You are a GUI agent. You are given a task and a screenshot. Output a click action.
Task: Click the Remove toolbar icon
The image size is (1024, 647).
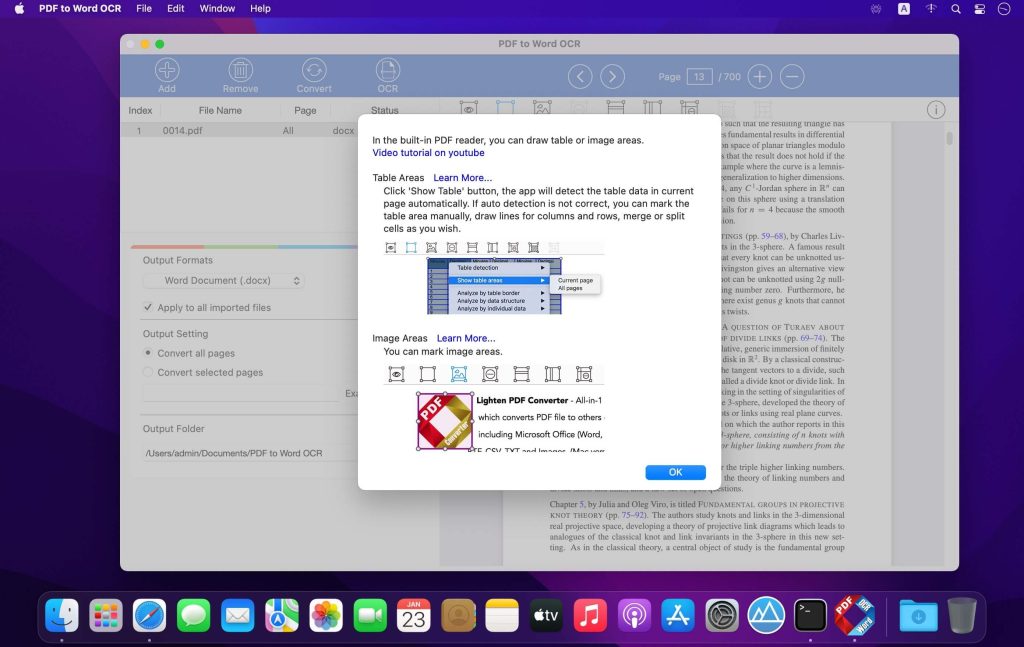pyautogui.click(x=240, y=72)
